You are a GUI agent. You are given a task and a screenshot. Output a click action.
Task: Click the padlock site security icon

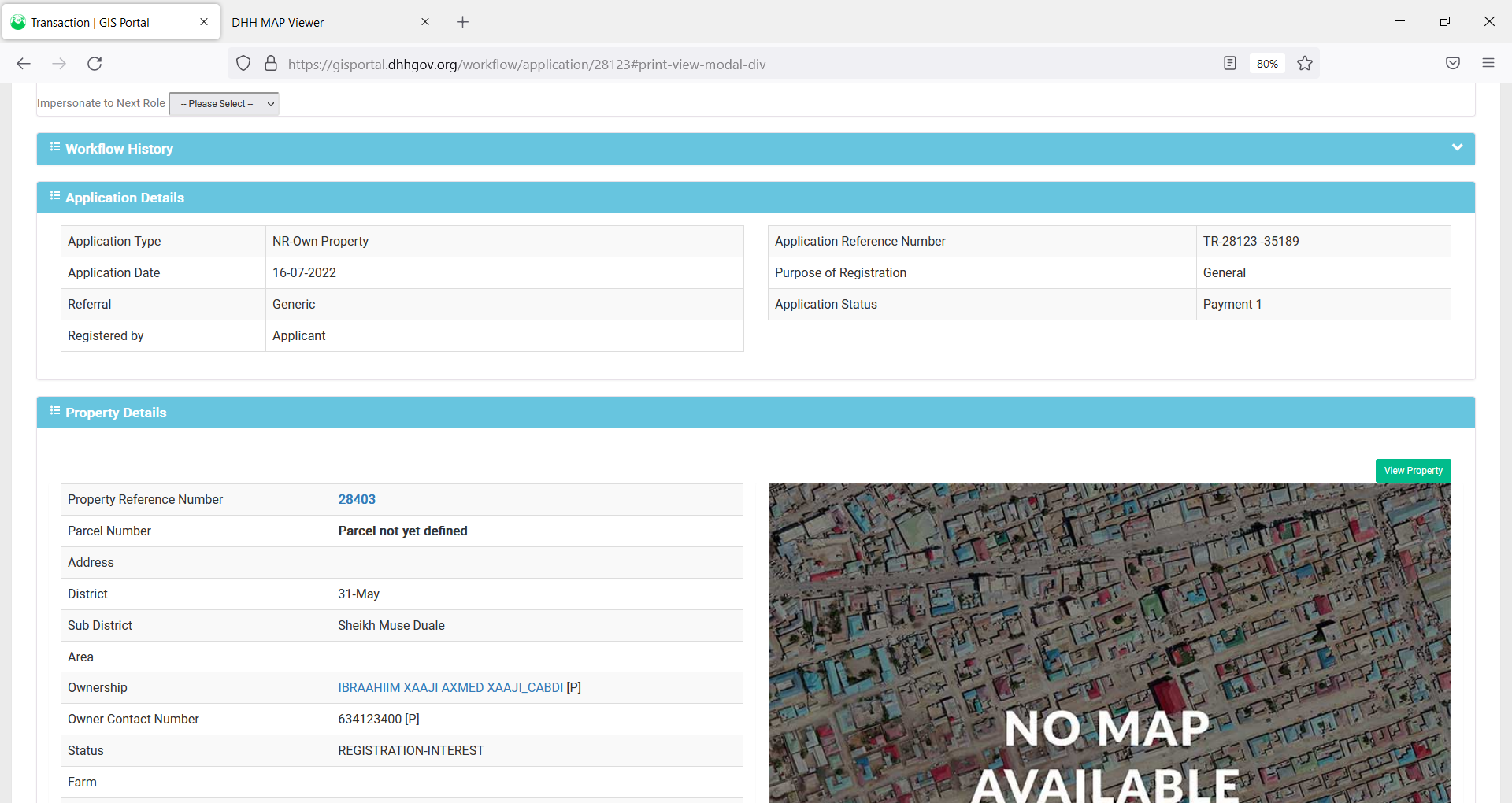[271, 64]
